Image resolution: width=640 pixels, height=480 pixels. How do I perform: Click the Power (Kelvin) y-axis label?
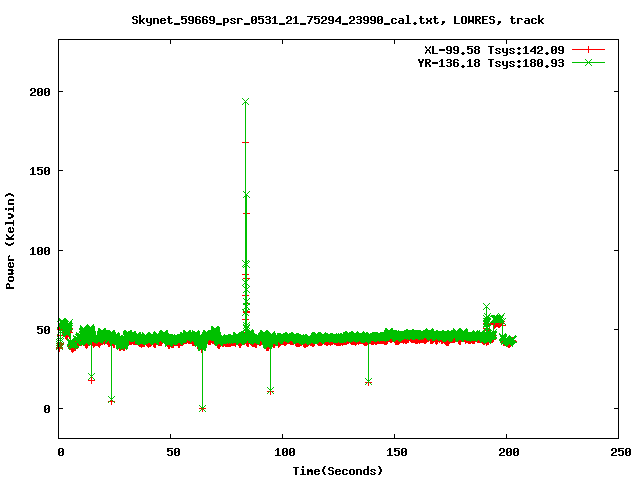coord(10,241)
